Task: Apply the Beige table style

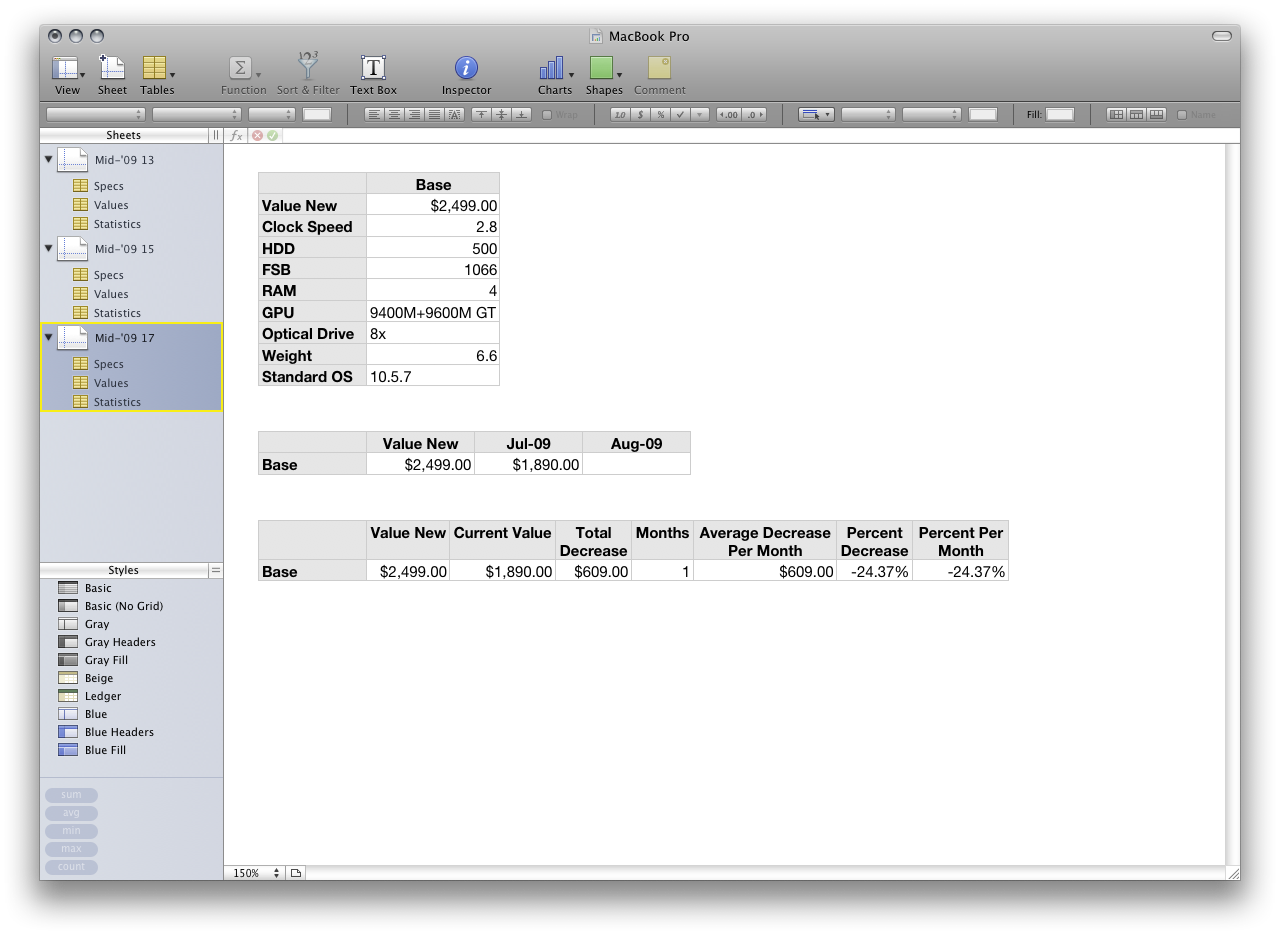Action: coord(99,678)
